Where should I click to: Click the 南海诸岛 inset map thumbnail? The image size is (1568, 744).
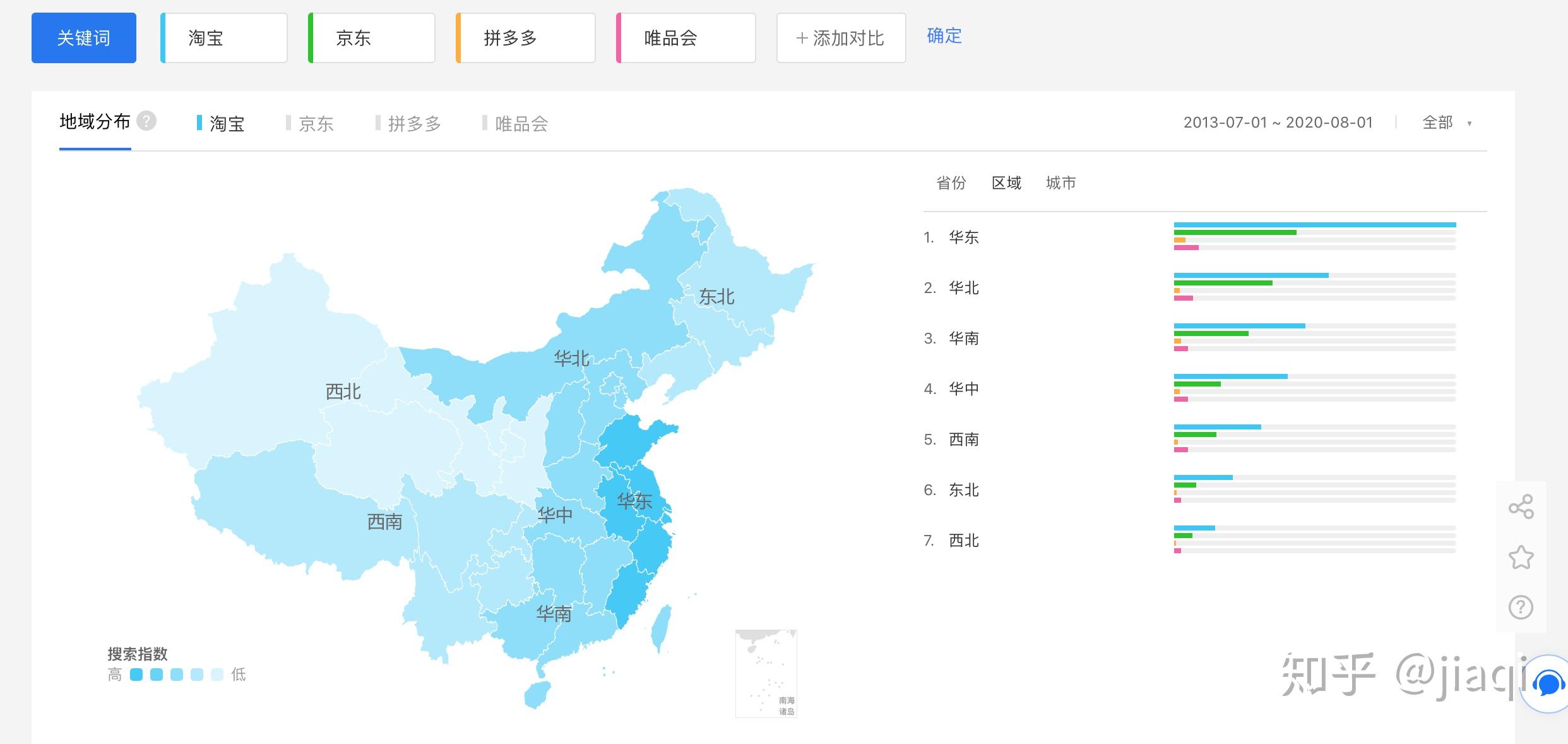(x=766, y=673)
